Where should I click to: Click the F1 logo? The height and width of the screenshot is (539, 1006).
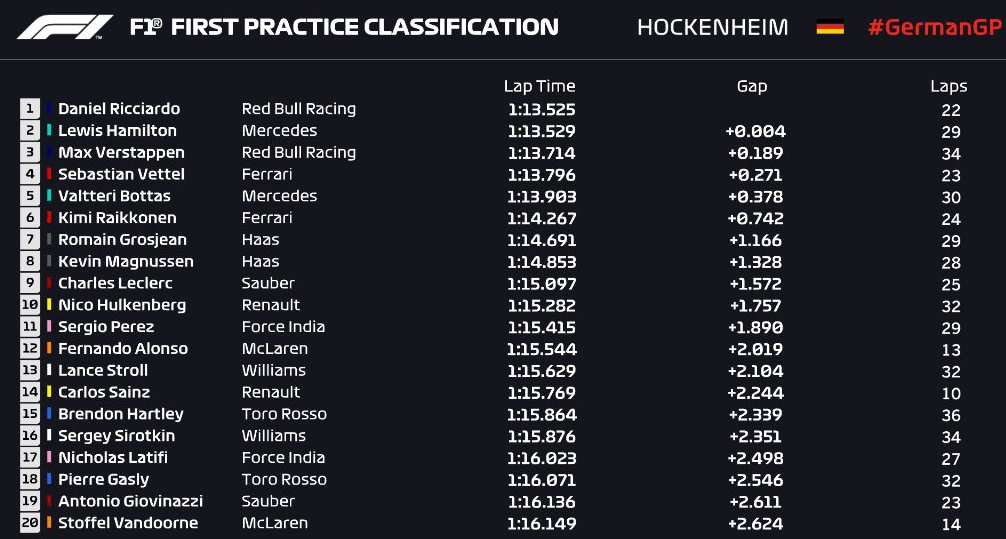pos(64,27)
